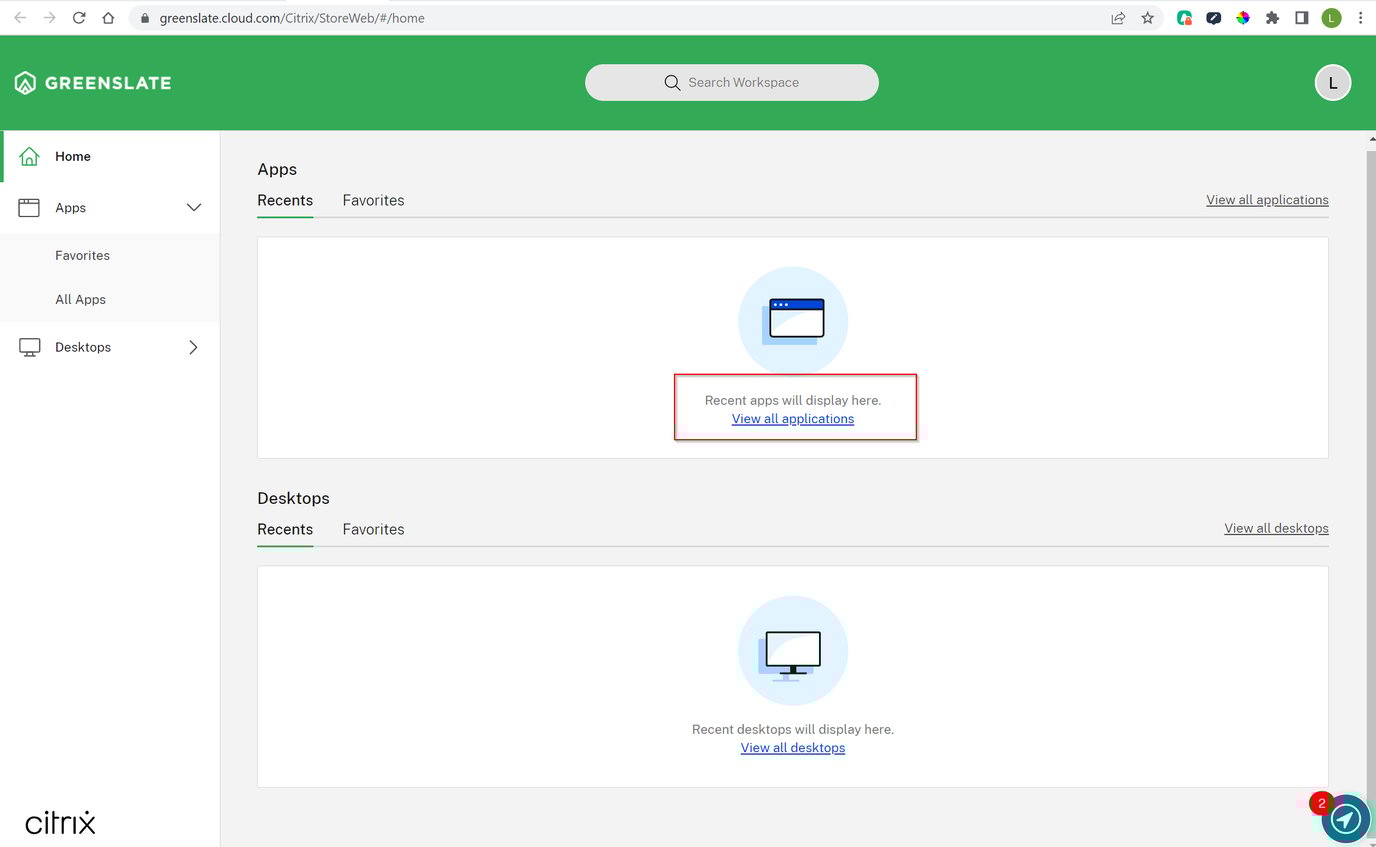Click the GreenSlate logo in the header
This screenshot has width=1376, height=847.
[x=92, y=82]
